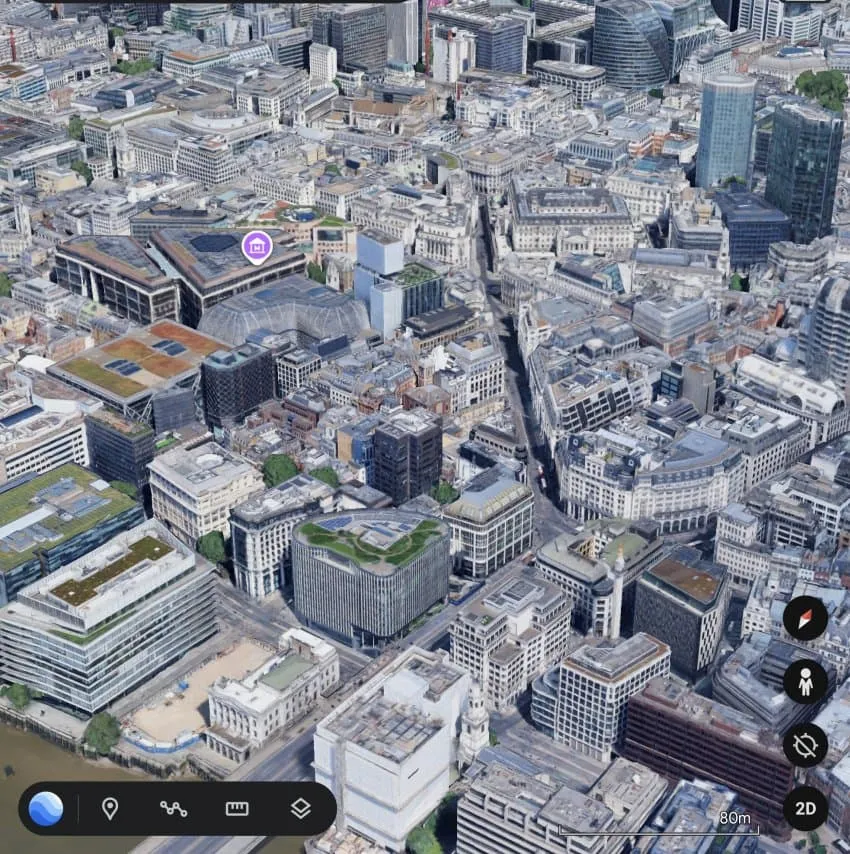The image size is (850, 854).
Task: Switch the map to 2D view
Action: pyautogui.click(x=805, y=808)
